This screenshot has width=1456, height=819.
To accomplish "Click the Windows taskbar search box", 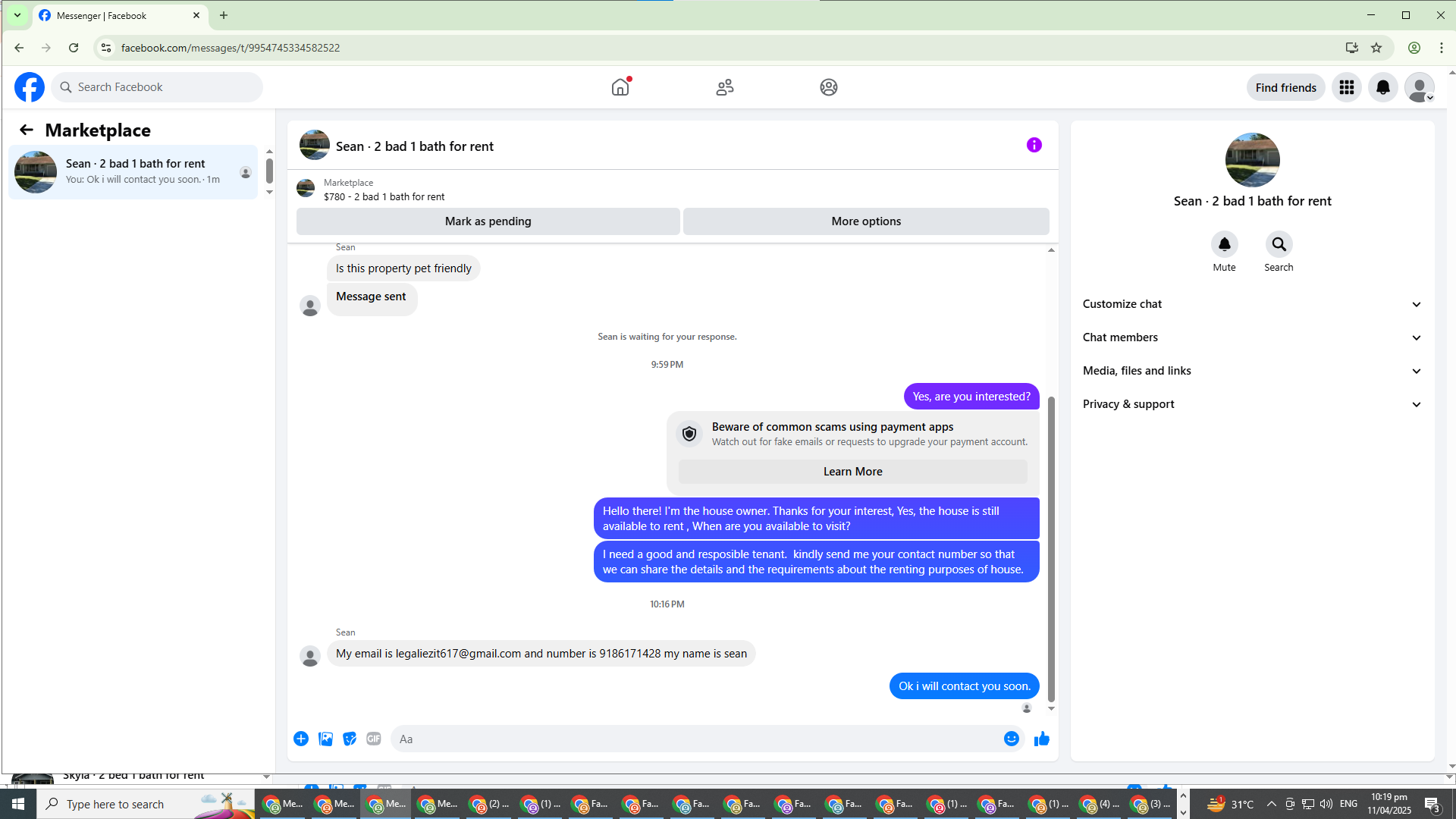I will point(146,804).
